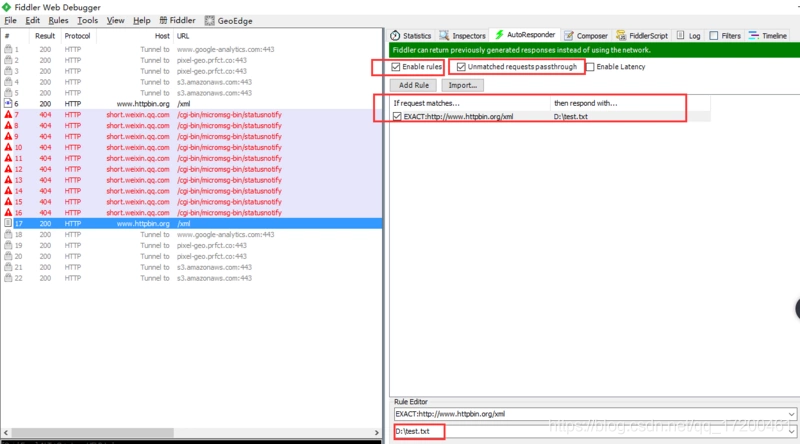This screenshot has width=800, height=444.
Task: Open the response file dropdown showing D:\test.txt
Action: [x=791, y=431]
